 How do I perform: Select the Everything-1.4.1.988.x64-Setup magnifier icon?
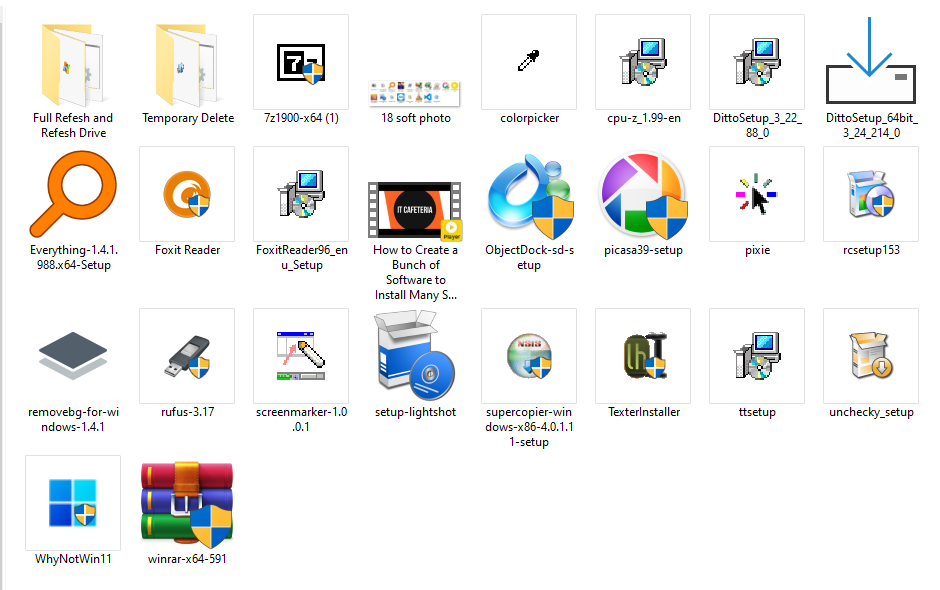click(73, 194)
